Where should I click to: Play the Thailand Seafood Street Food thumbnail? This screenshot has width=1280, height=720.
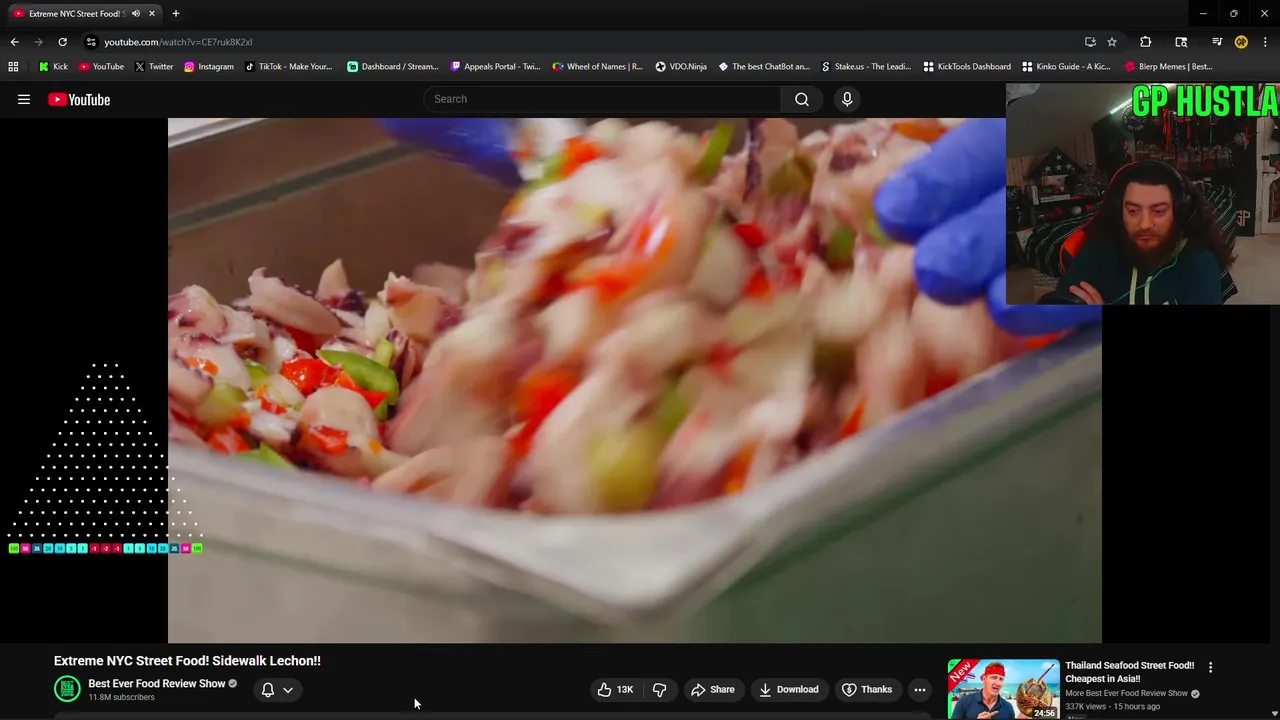1003,689
